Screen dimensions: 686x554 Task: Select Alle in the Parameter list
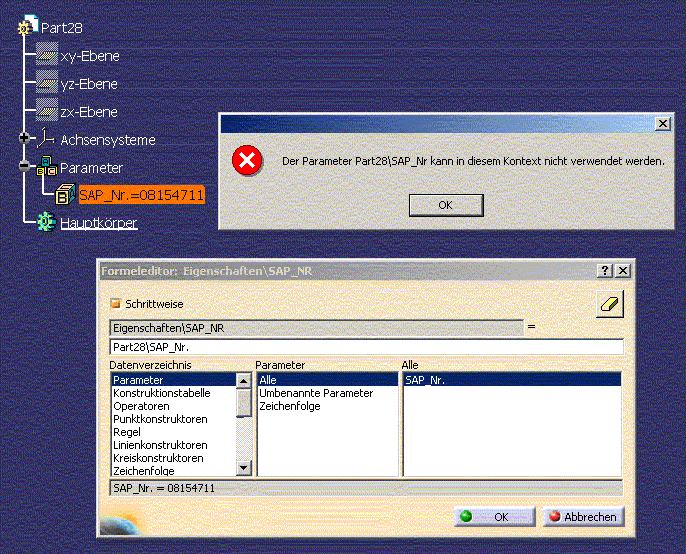328,380
